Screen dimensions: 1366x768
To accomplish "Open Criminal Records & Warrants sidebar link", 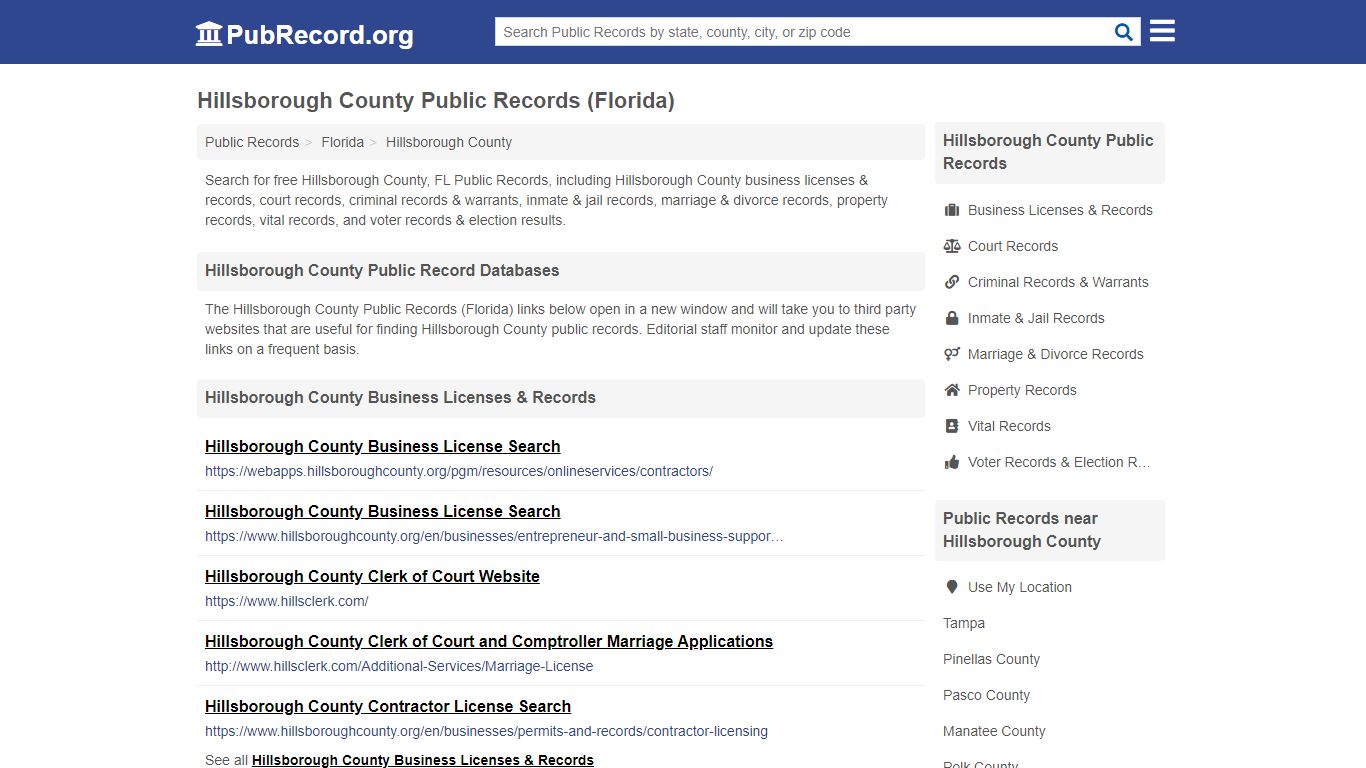I will point(1058,282).
